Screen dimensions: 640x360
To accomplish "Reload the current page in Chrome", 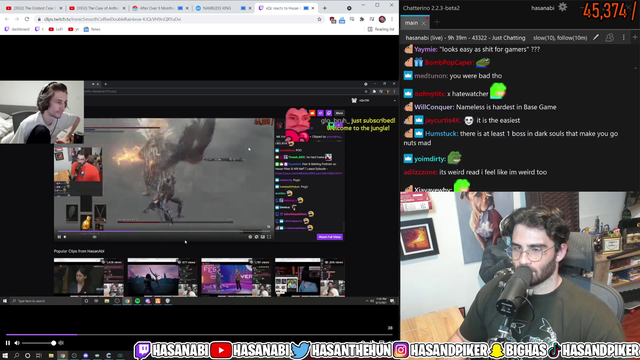I will pyautogui.click(x=27, y=19).
